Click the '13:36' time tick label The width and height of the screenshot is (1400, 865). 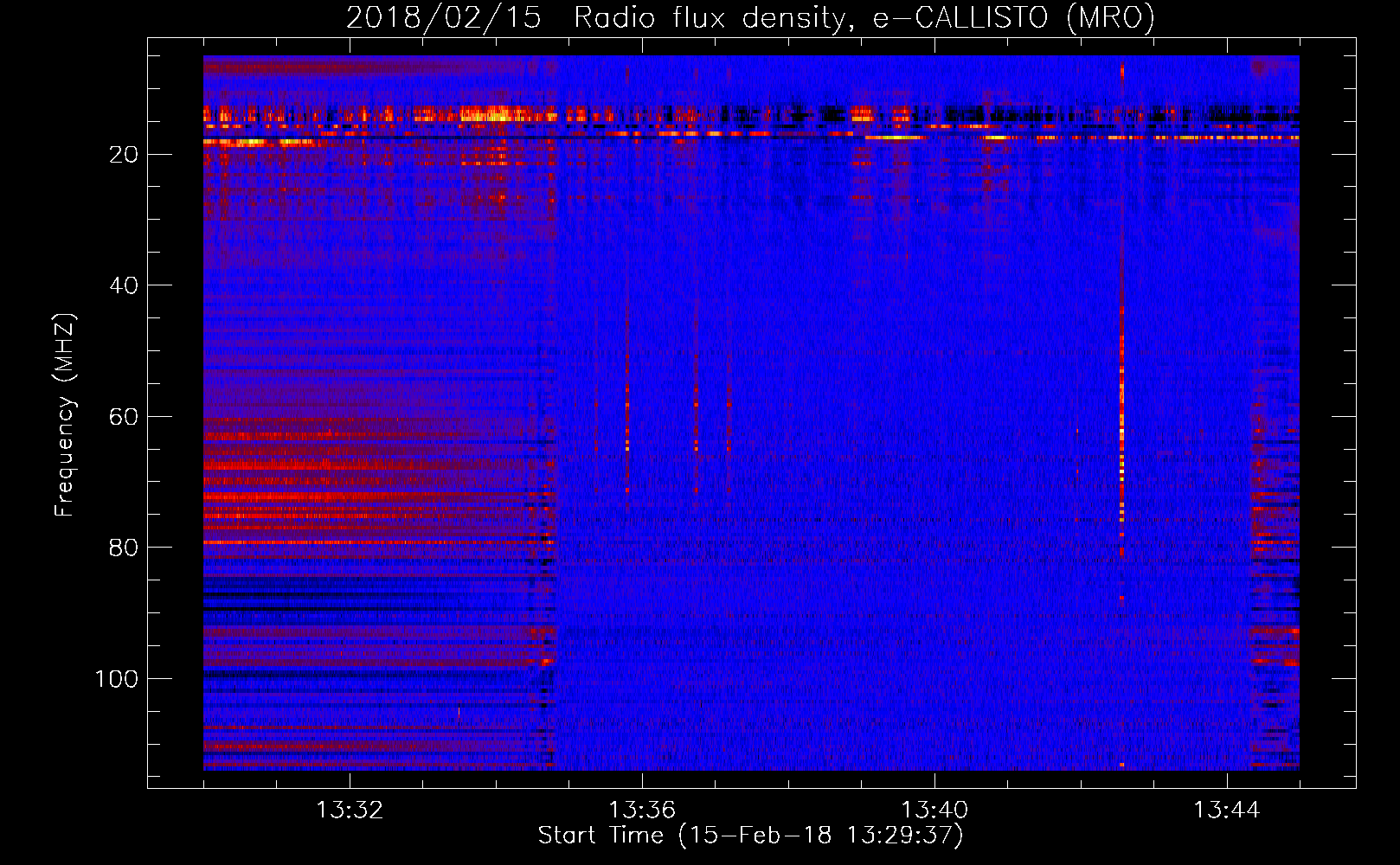pos(642,811)
